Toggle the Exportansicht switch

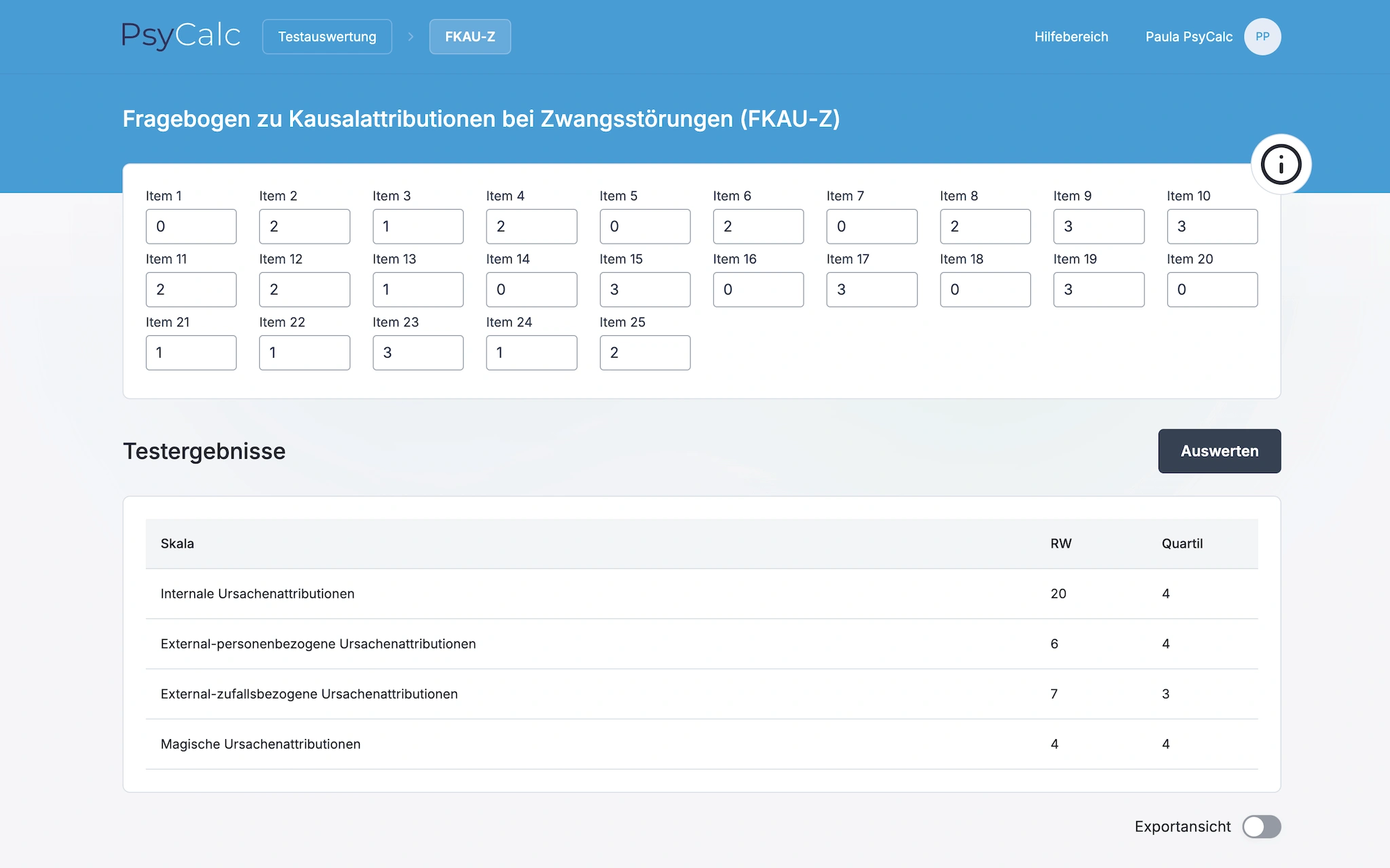[1262, 827]
